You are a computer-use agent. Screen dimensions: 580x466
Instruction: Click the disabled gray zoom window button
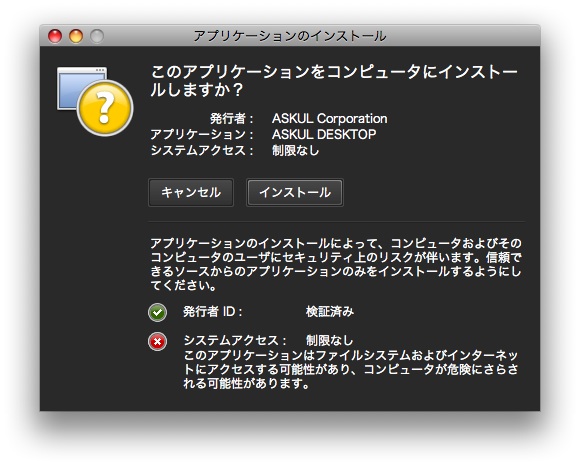tap(97, 36)
